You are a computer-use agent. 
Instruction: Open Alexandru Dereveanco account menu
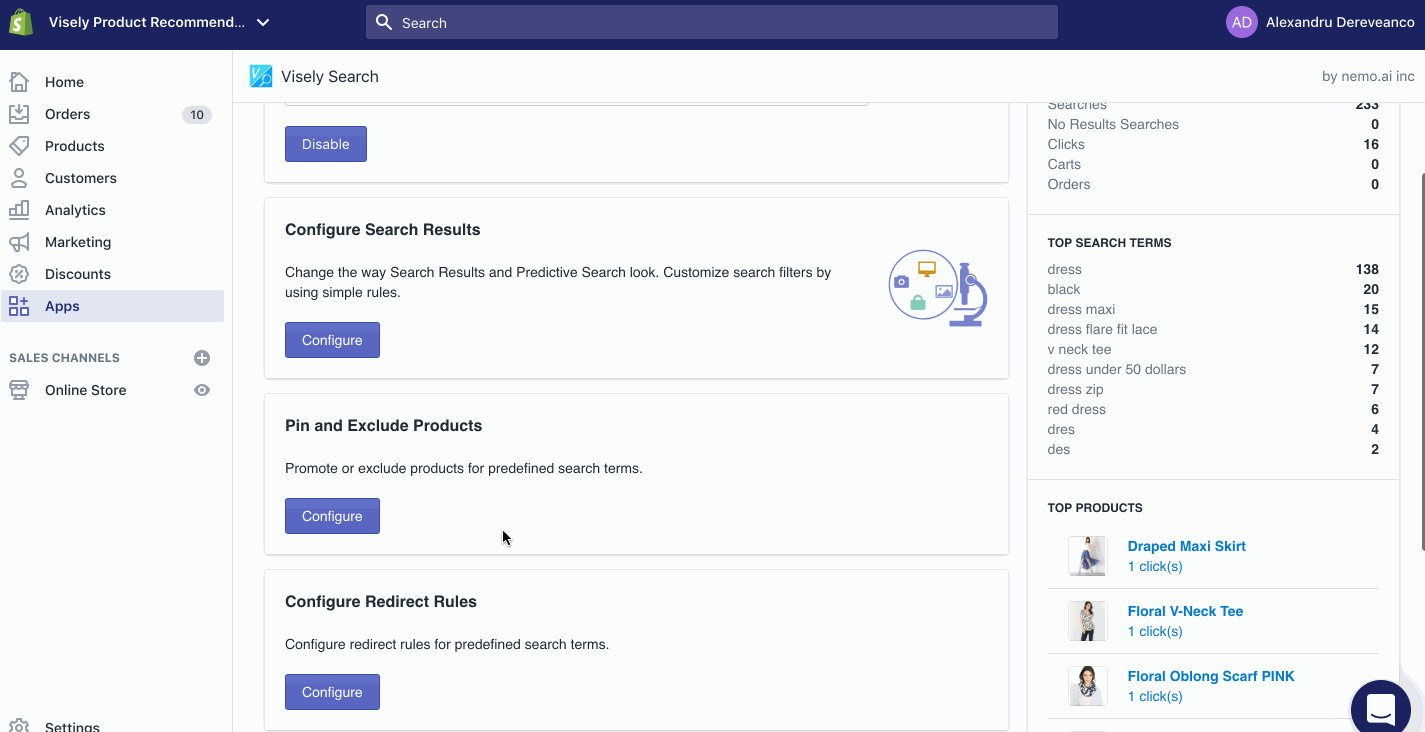tap(1339, 22)
